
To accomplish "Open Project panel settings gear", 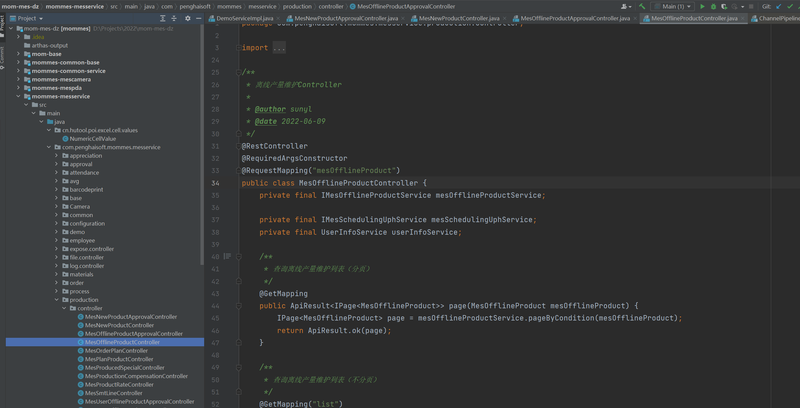I will [187, 18].
